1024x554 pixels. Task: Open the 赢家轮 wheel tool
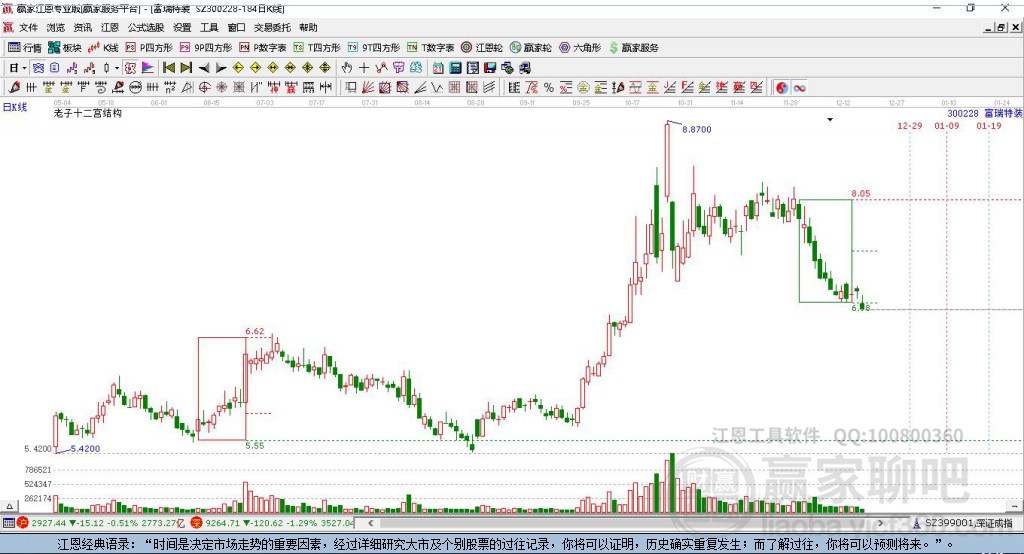click(x=531, y=48)
